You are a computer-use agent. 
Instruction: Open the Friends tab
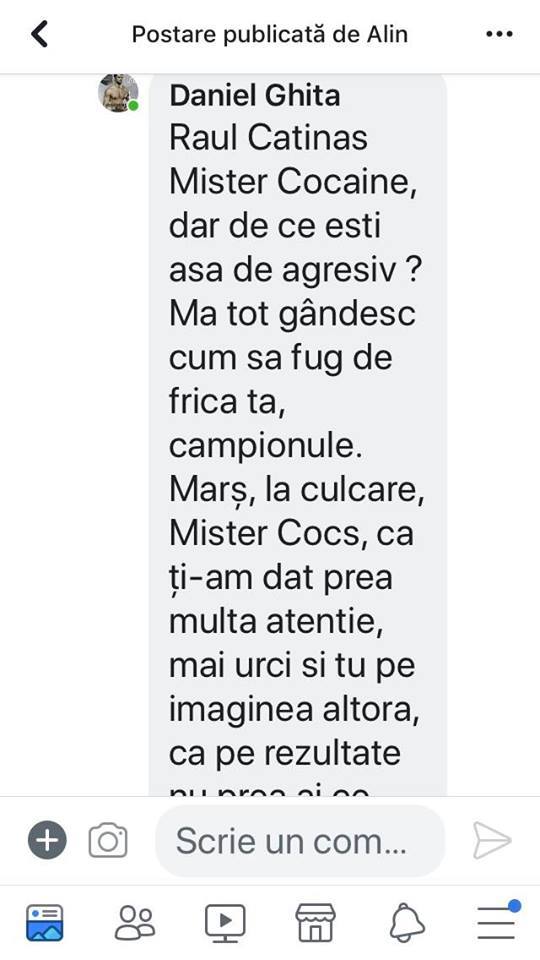(x=135, y=923)
